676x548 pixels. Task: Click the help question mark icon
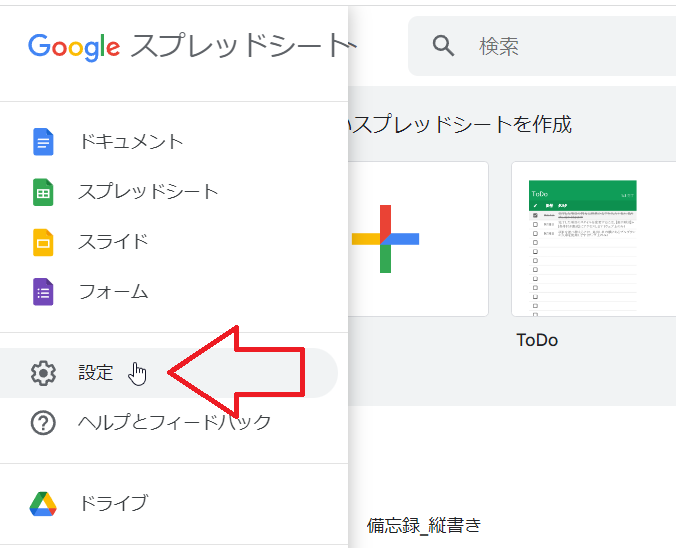click(43, 423)
